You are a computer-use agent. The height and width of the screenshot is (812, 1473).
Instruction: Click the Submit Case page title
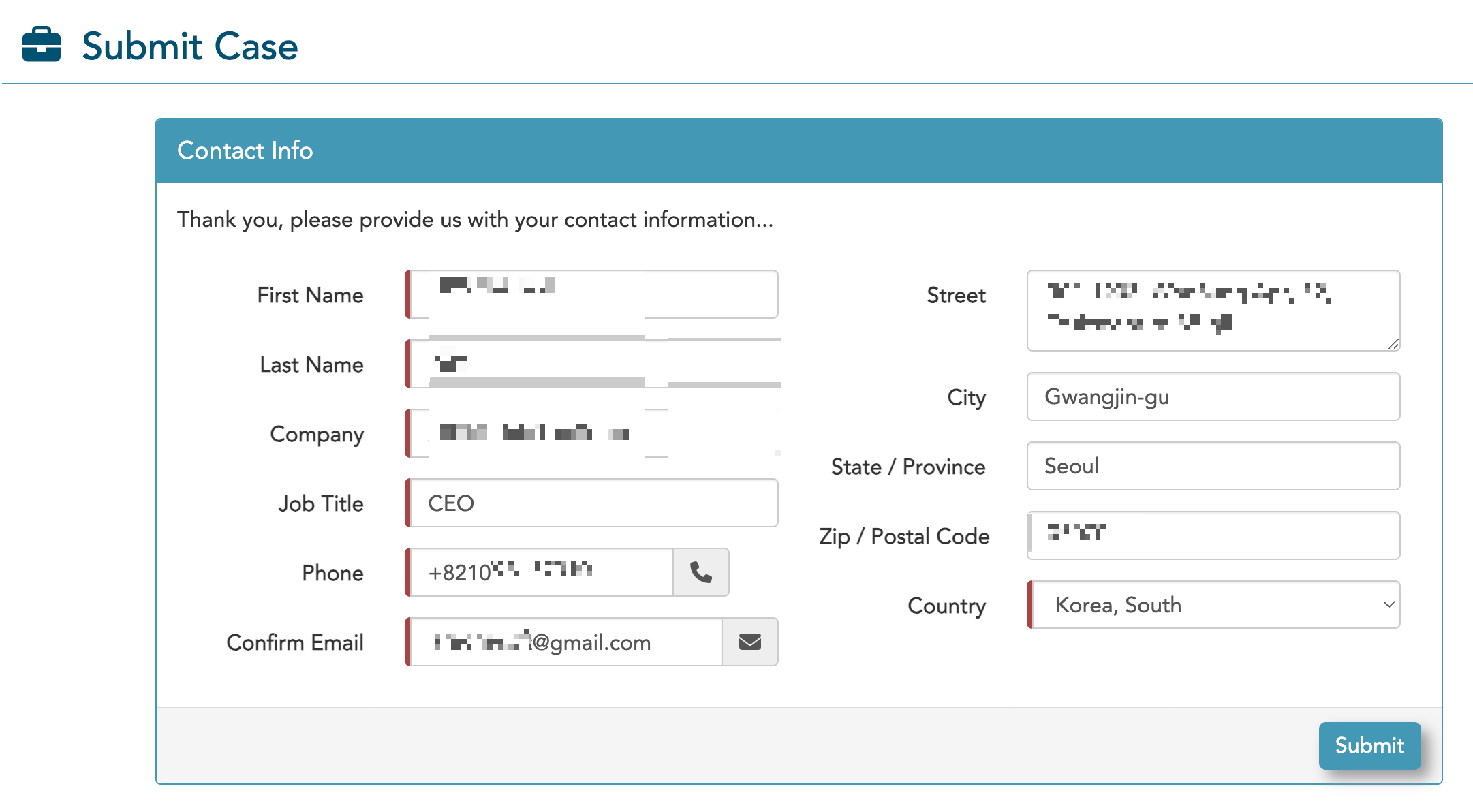(189, 46)
